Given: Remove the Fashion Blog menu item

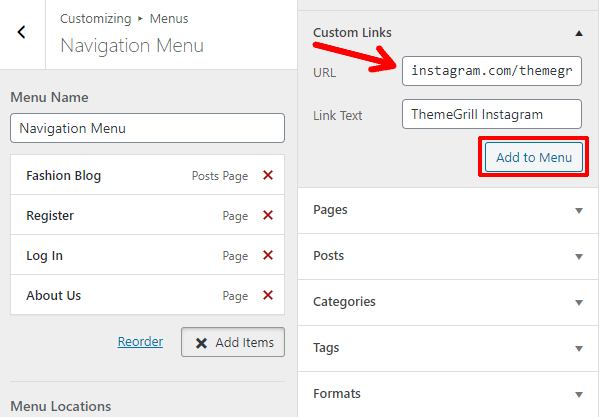Looking at the screenshot, I should (267, 175).
